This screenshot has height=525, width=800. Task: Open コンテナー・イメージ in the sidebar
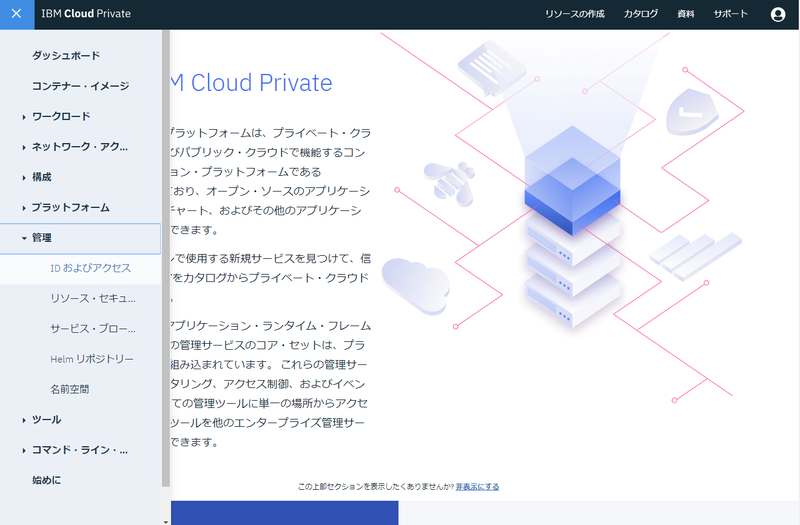81,86
